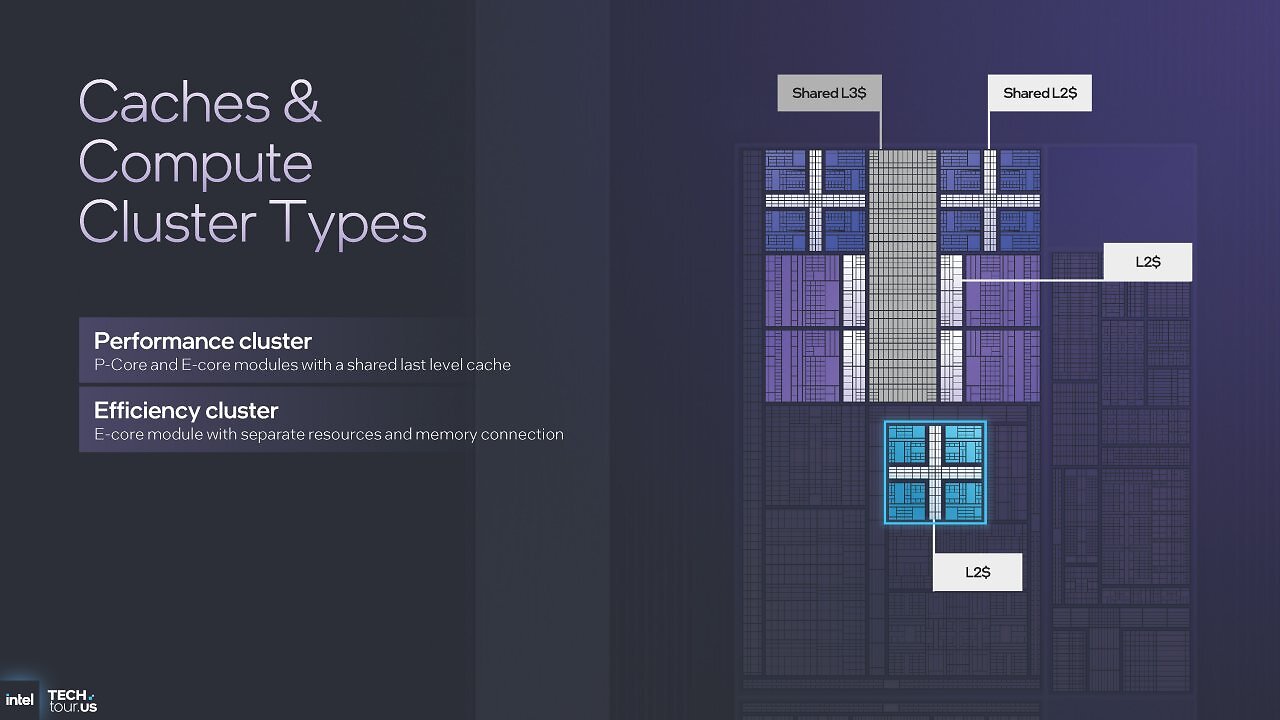1280x720 pixels.
Task: Click the Intel logo
Action: 19,700
